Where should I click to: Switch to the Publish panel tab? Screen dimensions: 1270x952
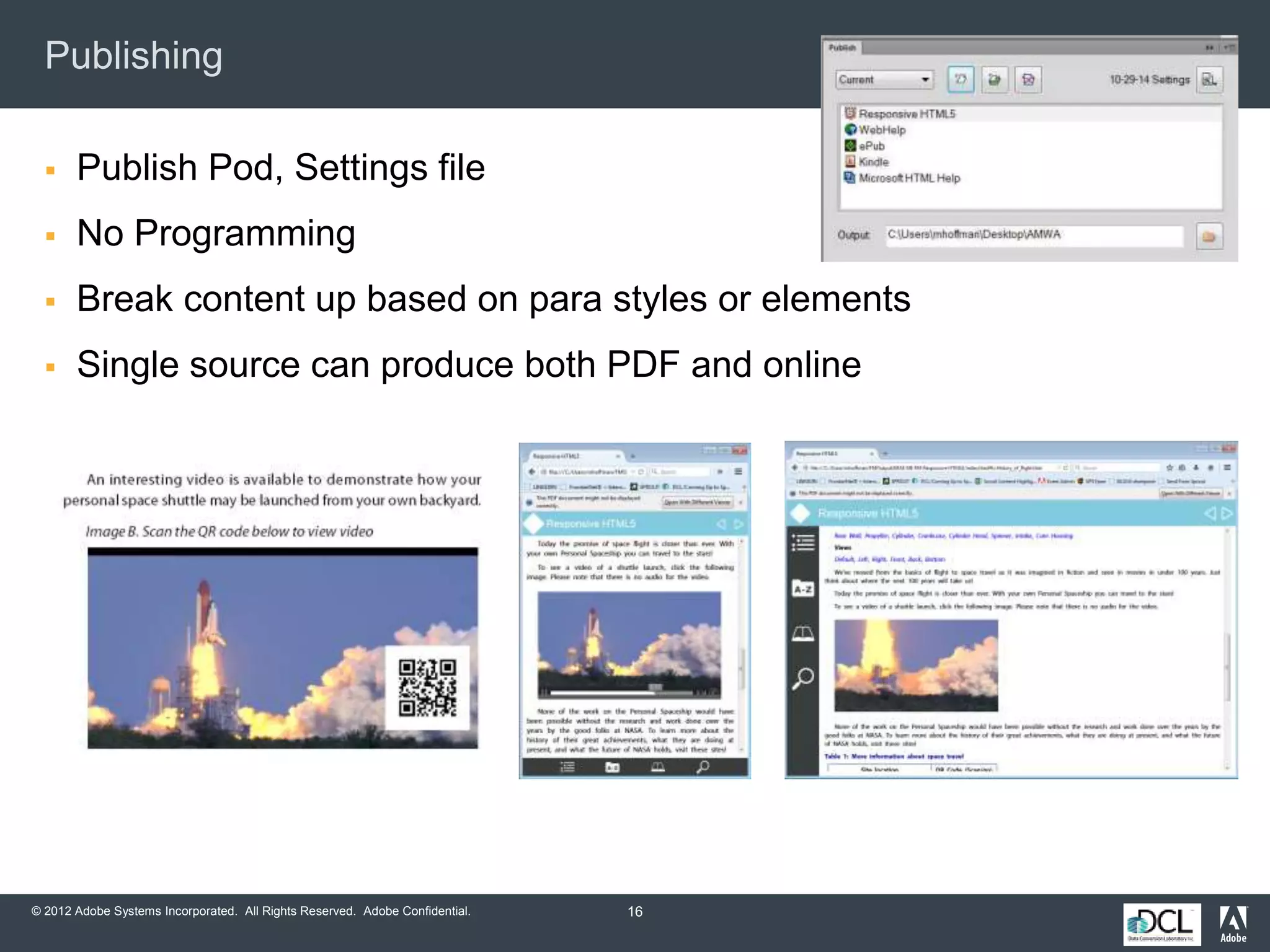[843, 48]
